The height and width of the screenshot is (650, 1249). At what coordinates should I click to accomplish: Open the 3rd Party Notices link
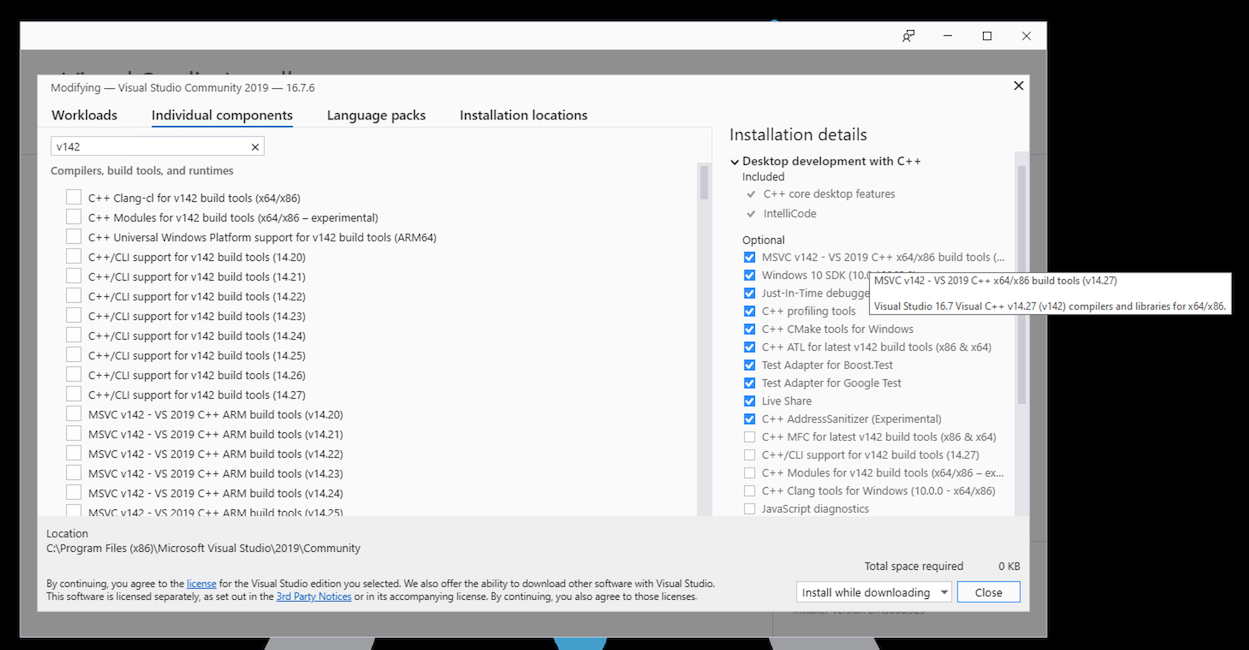click(x=313, y=597)
